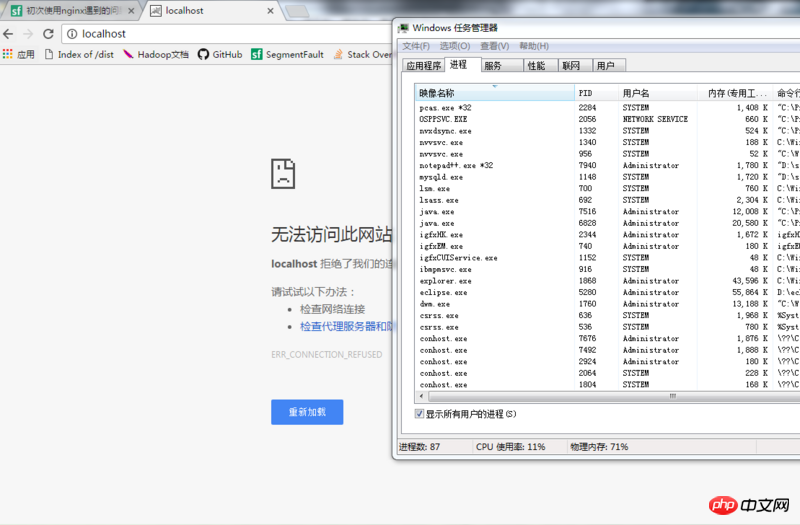Select the lsass.exe process row

pyautogui.click(x=607, y=200)
